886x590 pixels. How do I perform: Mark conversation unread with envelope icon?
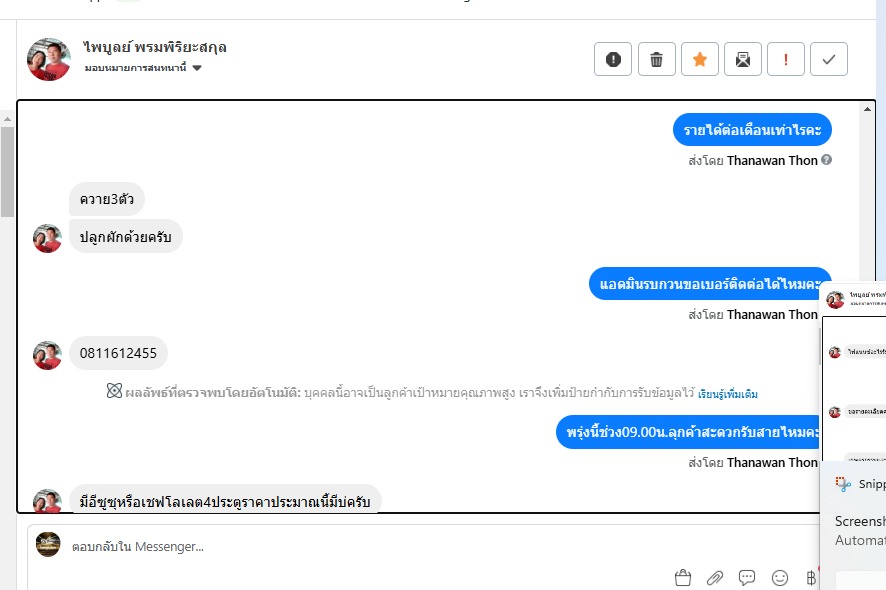tap(743, 59)
